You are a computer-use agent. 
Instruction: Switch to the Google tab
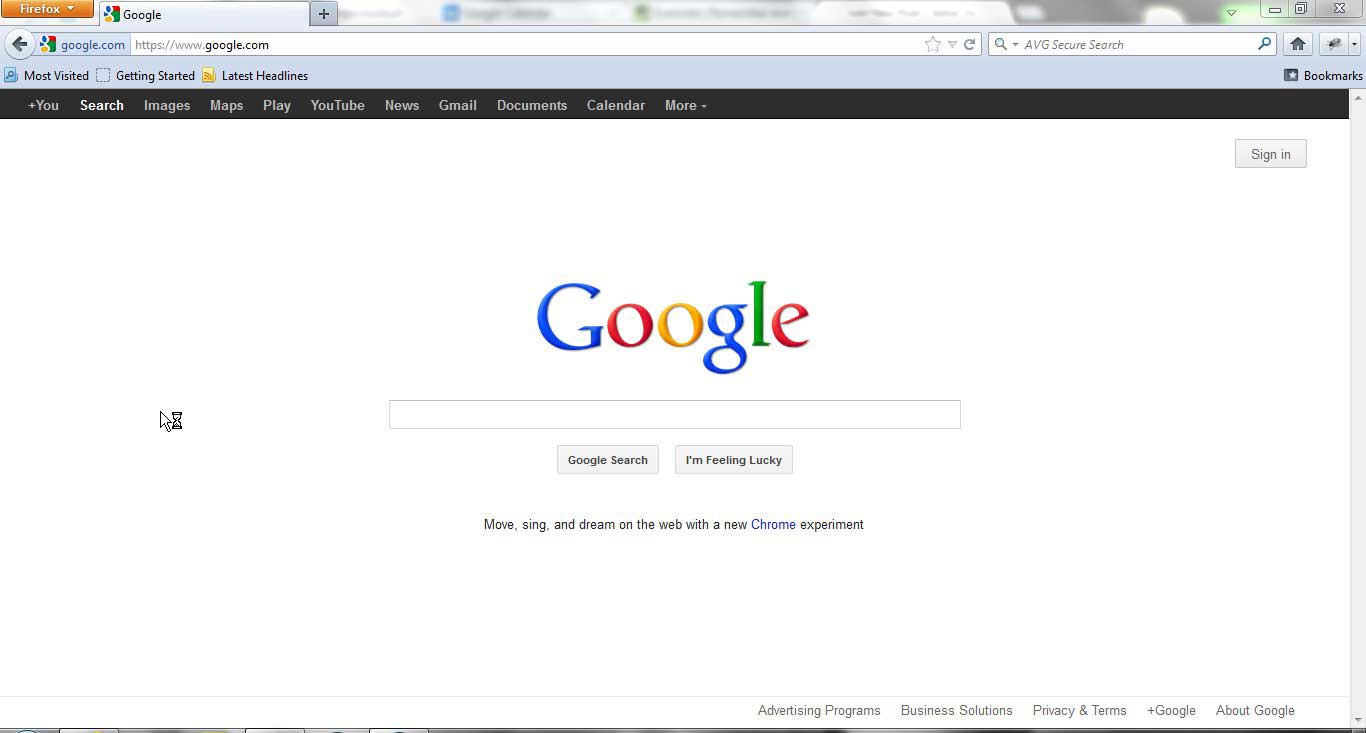tap(205, 14)
